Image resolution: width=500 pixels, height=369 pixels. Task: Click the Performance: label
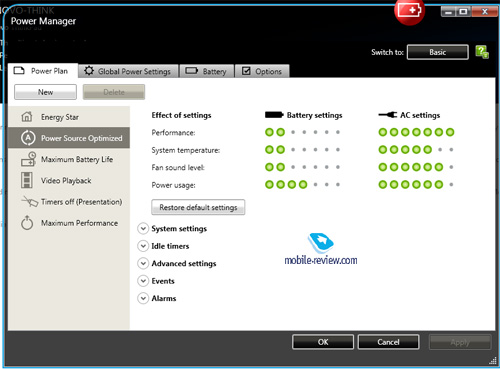(x=173, y=133)
